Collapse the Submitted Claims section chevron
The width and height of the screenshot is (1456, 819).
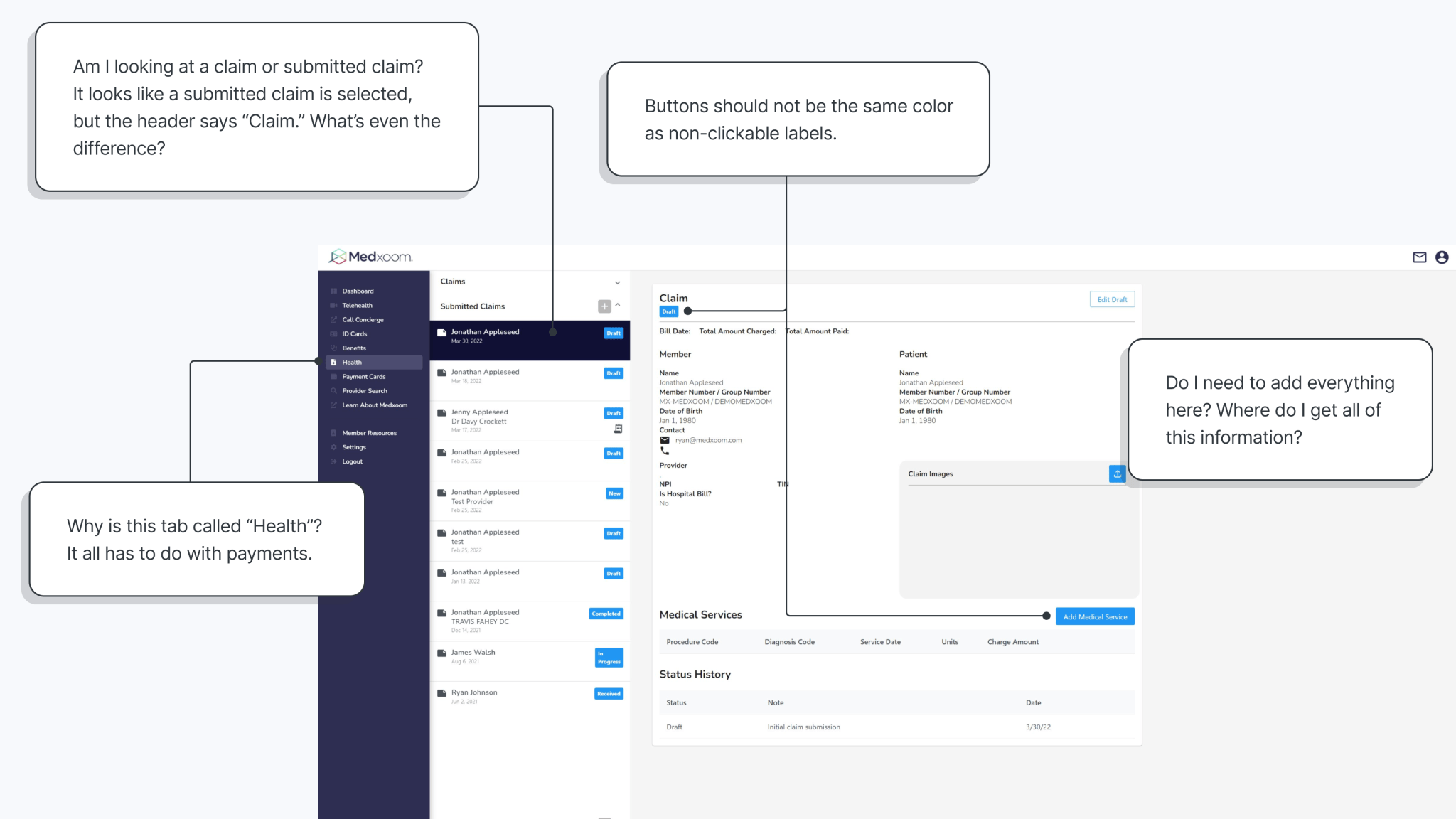[618, 305]
